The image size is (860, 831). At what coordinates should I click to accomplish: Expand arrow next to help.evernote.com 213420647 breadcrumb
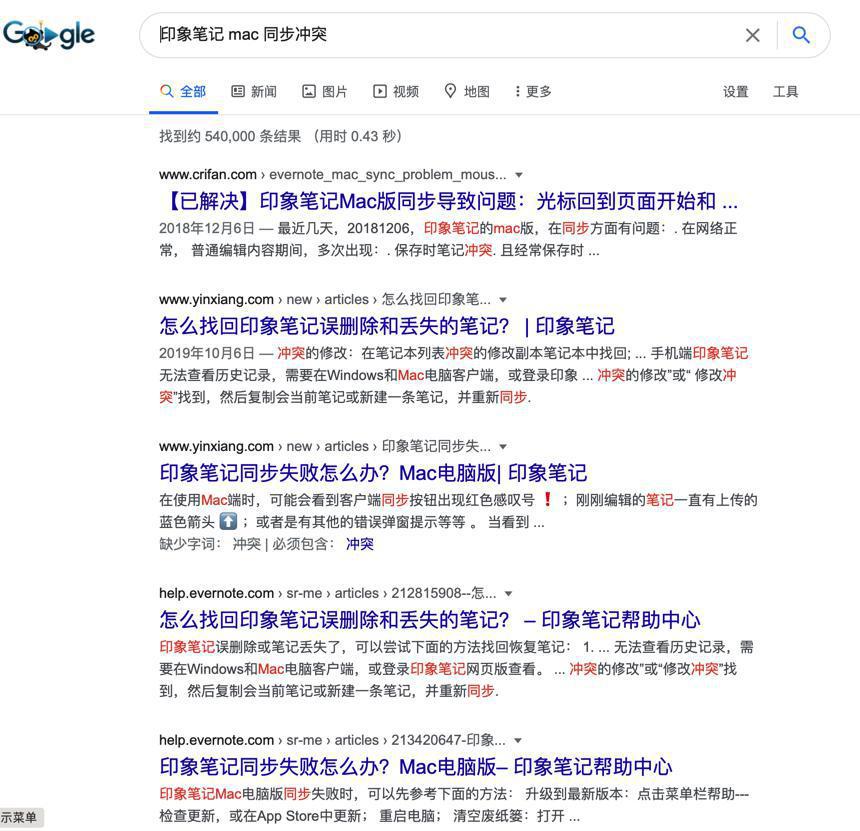pos(517,740)
